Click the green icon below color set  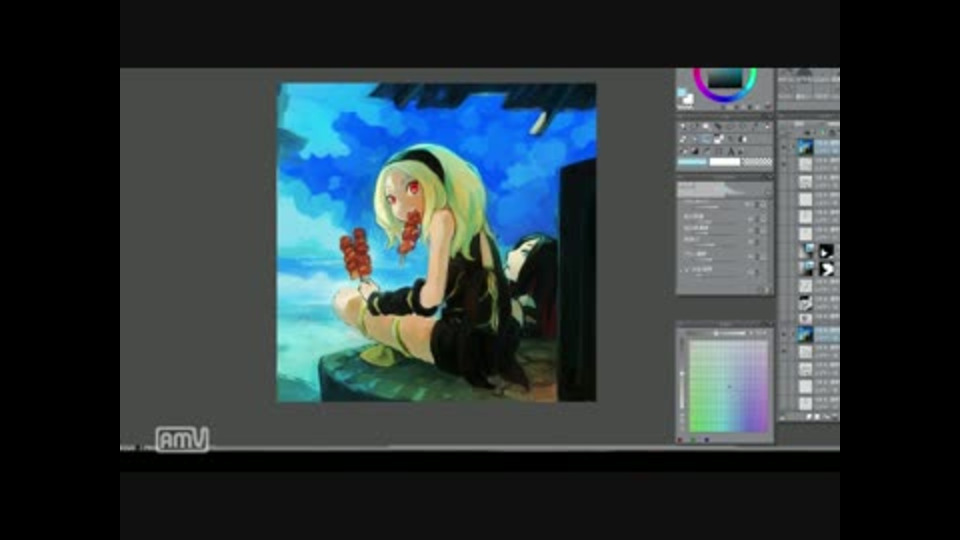tap(692, 440)
